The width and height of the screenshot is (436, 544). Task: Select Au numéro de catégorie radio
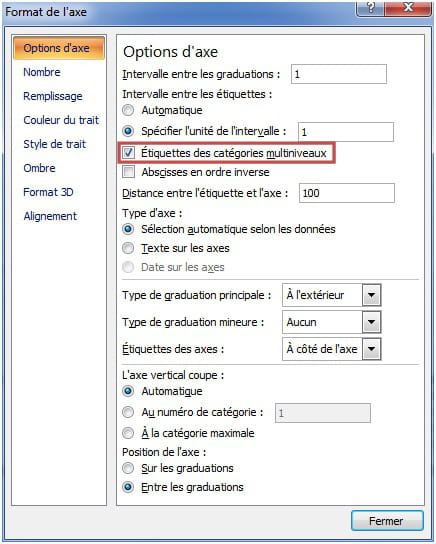(128, 412)
